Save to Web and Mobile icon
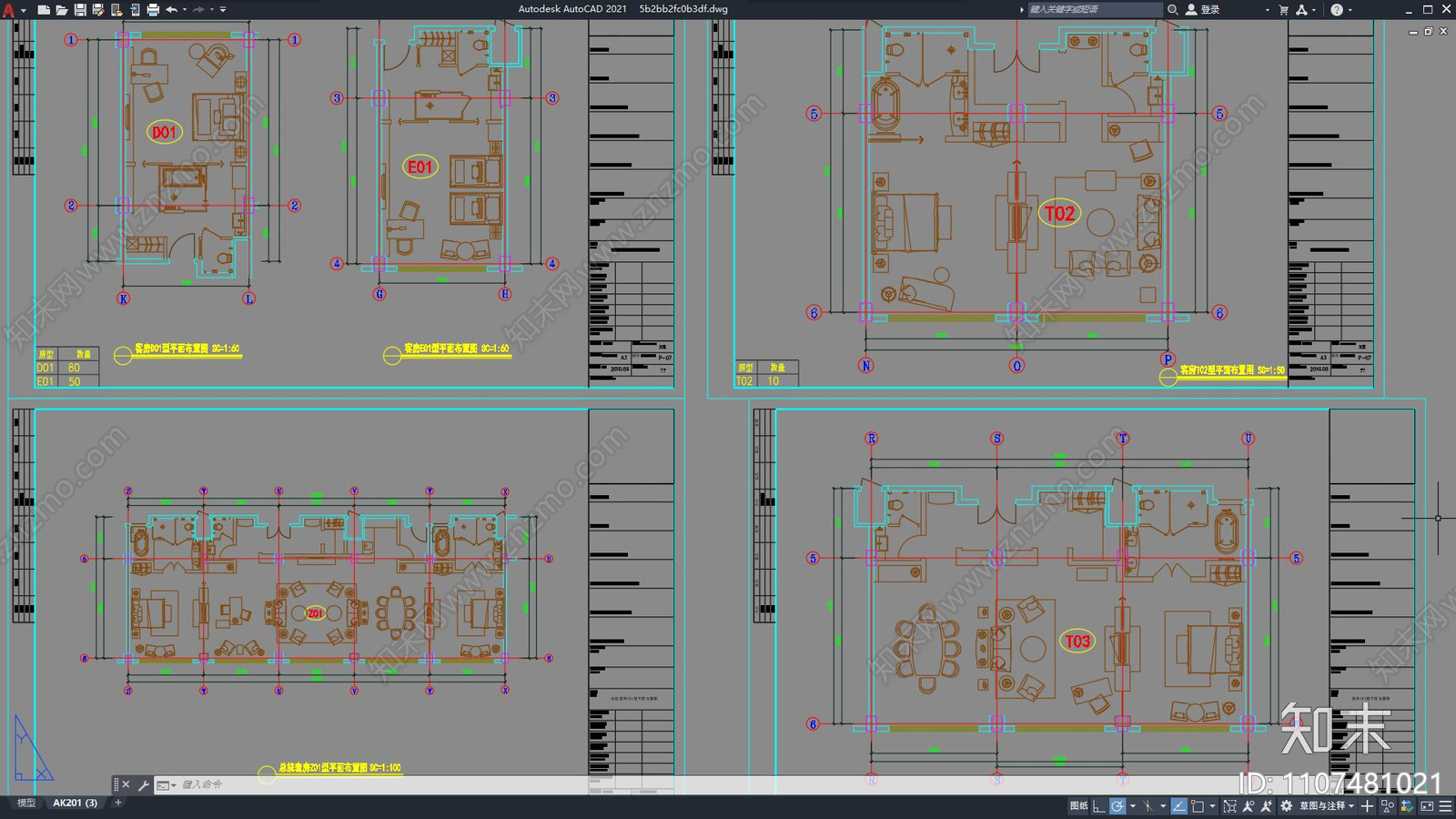1456x819 pixels. point(135,10)
